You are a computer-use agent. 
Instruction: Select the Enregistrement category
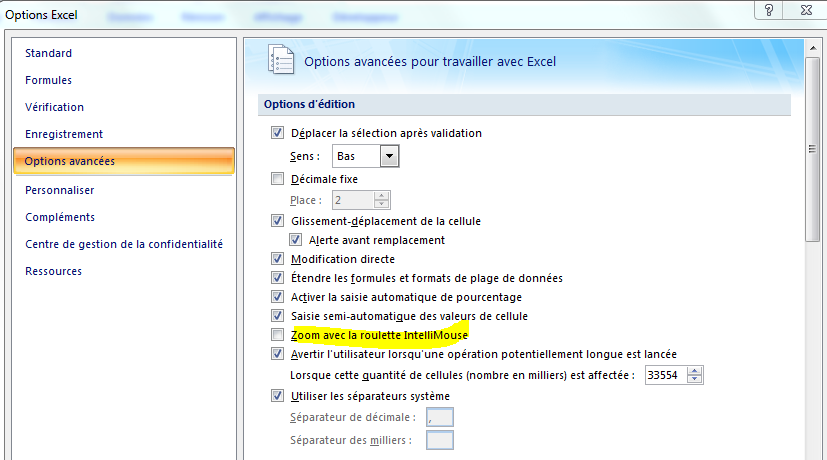[64, 134]
